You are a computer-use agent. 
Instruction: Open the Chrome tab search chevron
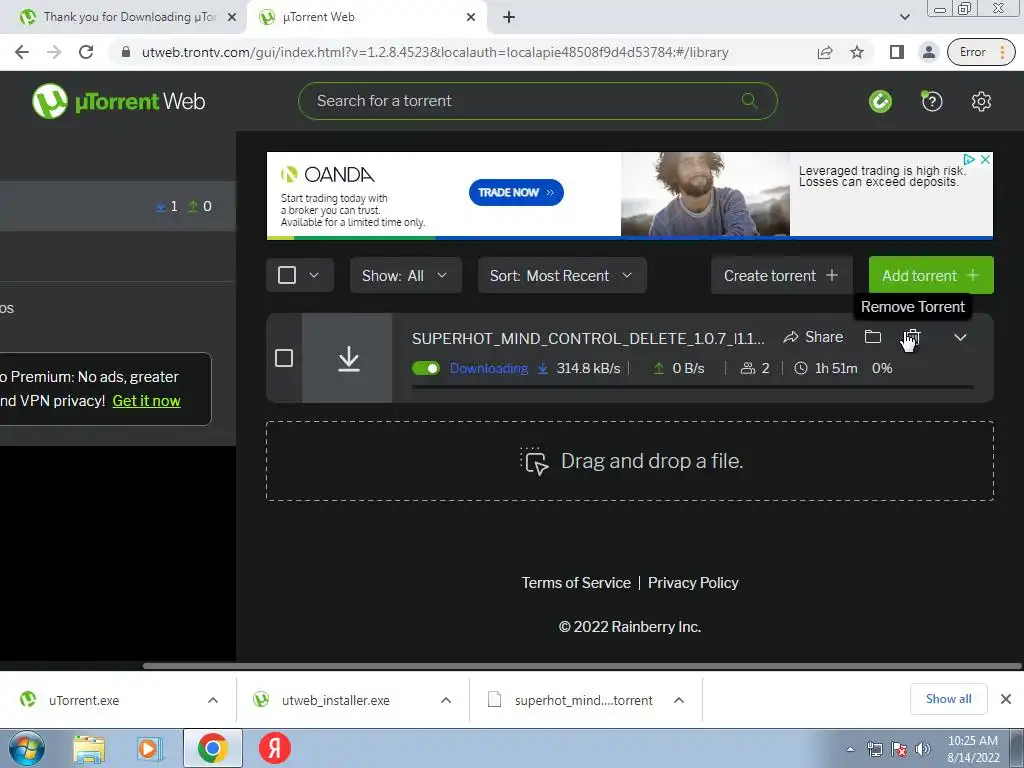[x=904, y=18]
